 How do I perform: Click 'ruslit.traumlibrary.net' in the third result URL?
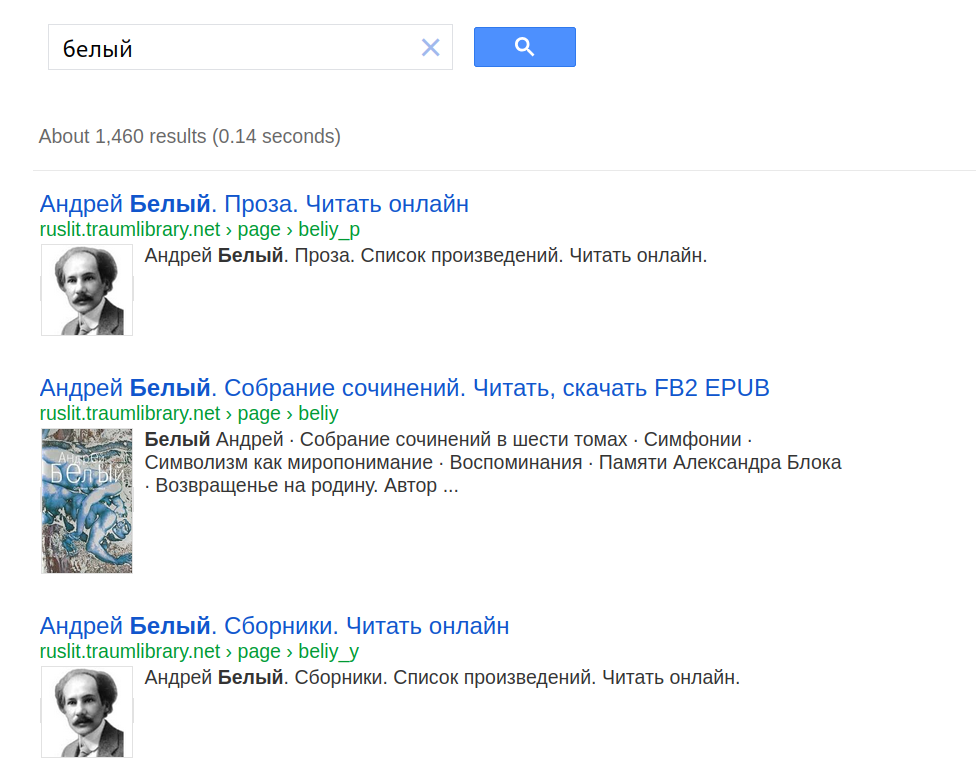coord(129,651)
